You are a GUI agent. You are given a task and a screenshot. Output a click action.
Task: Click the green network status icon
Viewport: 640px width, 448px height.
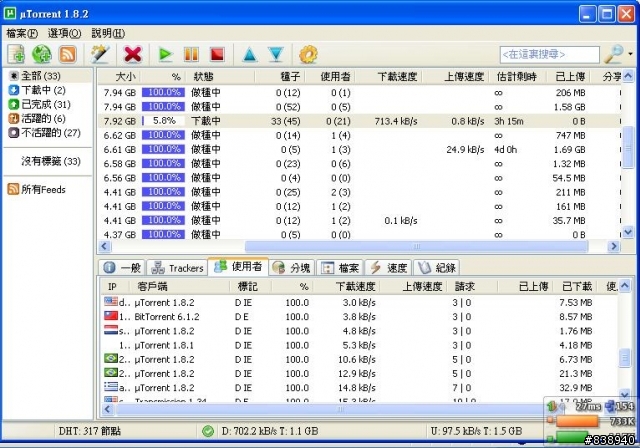208,431
